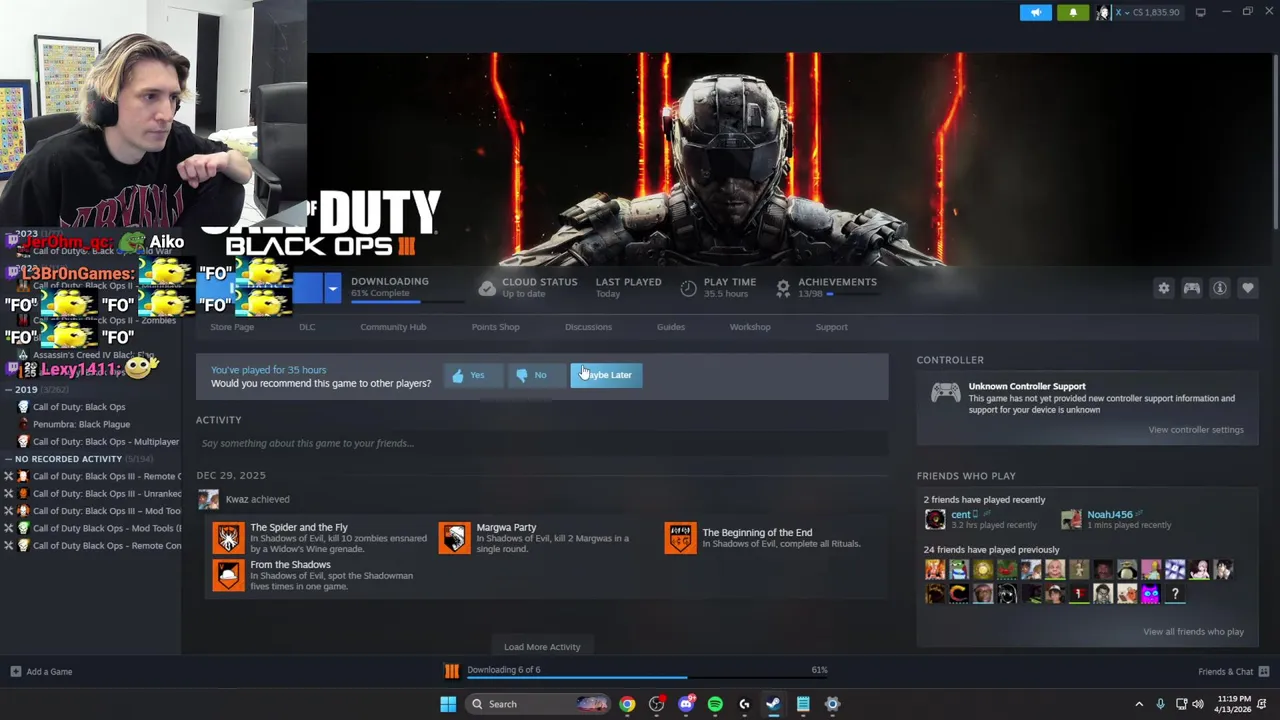Open the Margwa Party achievement icon

tap(454, 538)
